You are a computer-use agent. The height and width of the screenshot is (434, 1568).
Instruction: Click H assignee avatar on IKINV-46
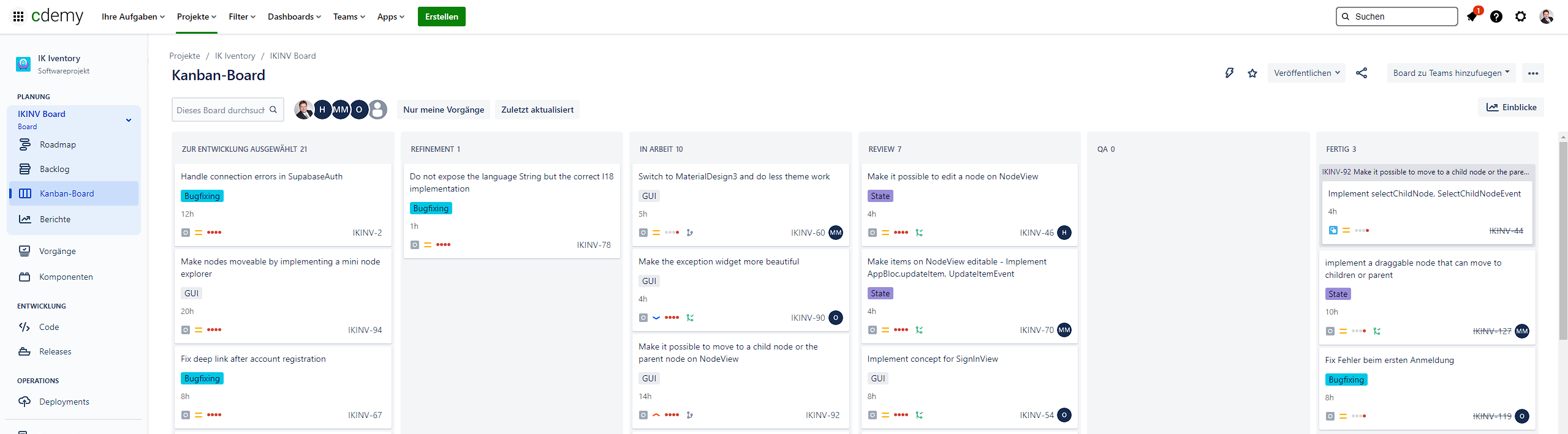(1064, 233)
